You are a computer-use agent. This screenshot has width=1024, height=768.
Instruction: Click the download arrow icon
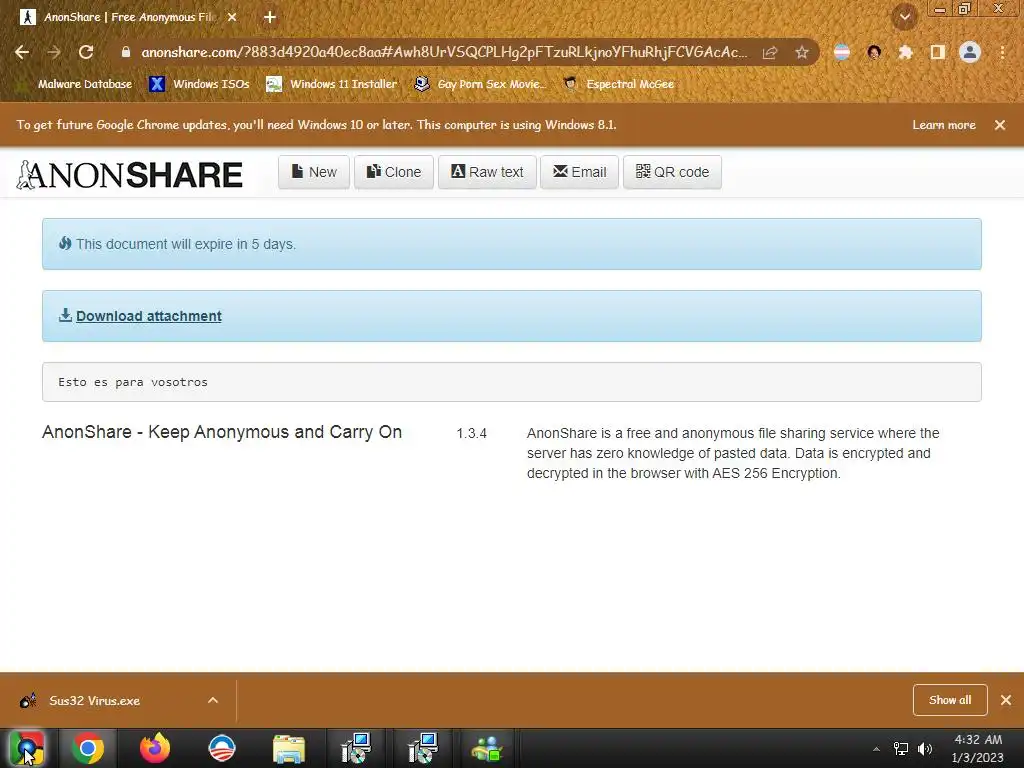65,315
